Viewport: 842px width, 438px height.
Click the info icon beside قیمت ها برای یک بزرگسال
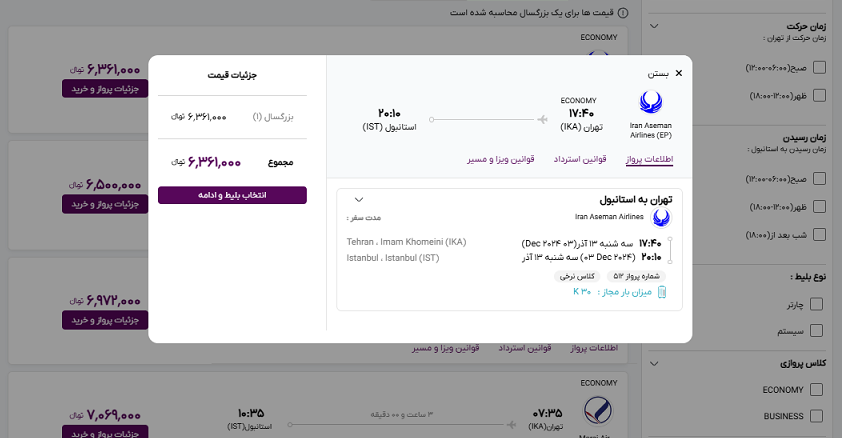pyautogui.click(x=623, y=12)
